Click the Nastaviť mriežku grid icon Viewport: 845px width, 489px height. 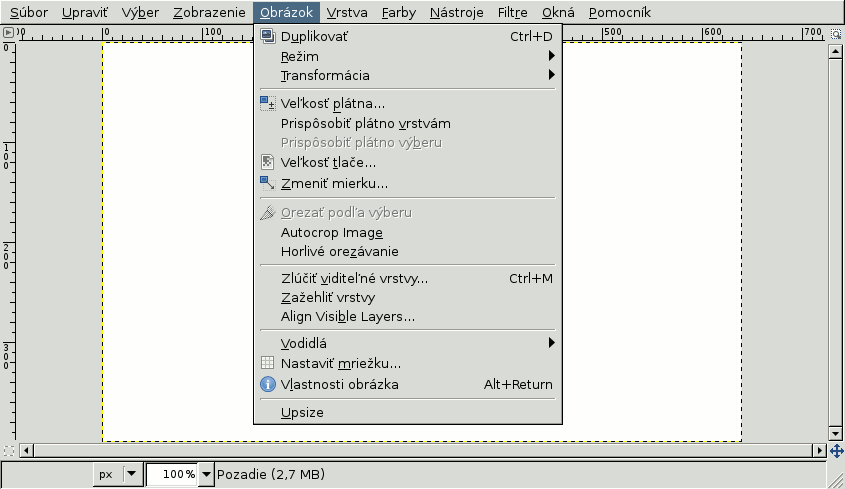pyautogui.click(x=268, y=363)
